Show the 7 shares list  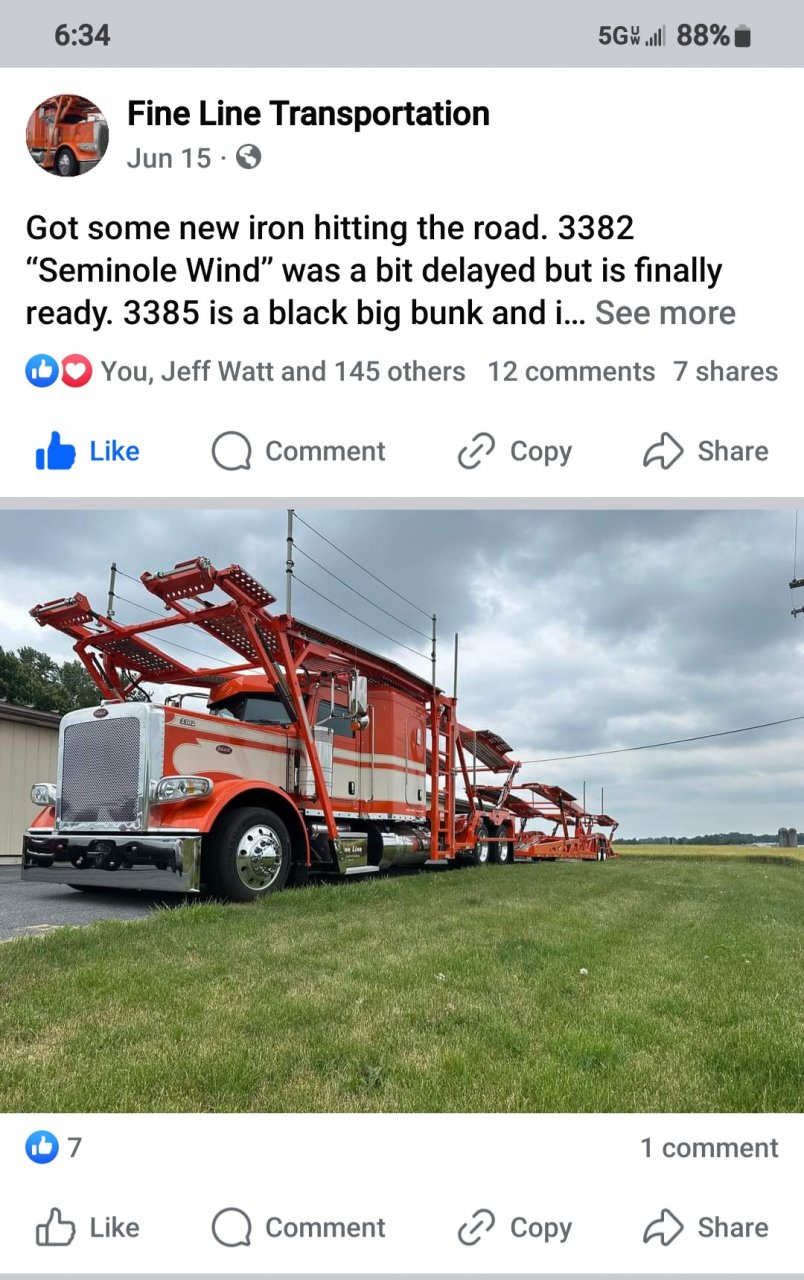click(x=725, y=372)
